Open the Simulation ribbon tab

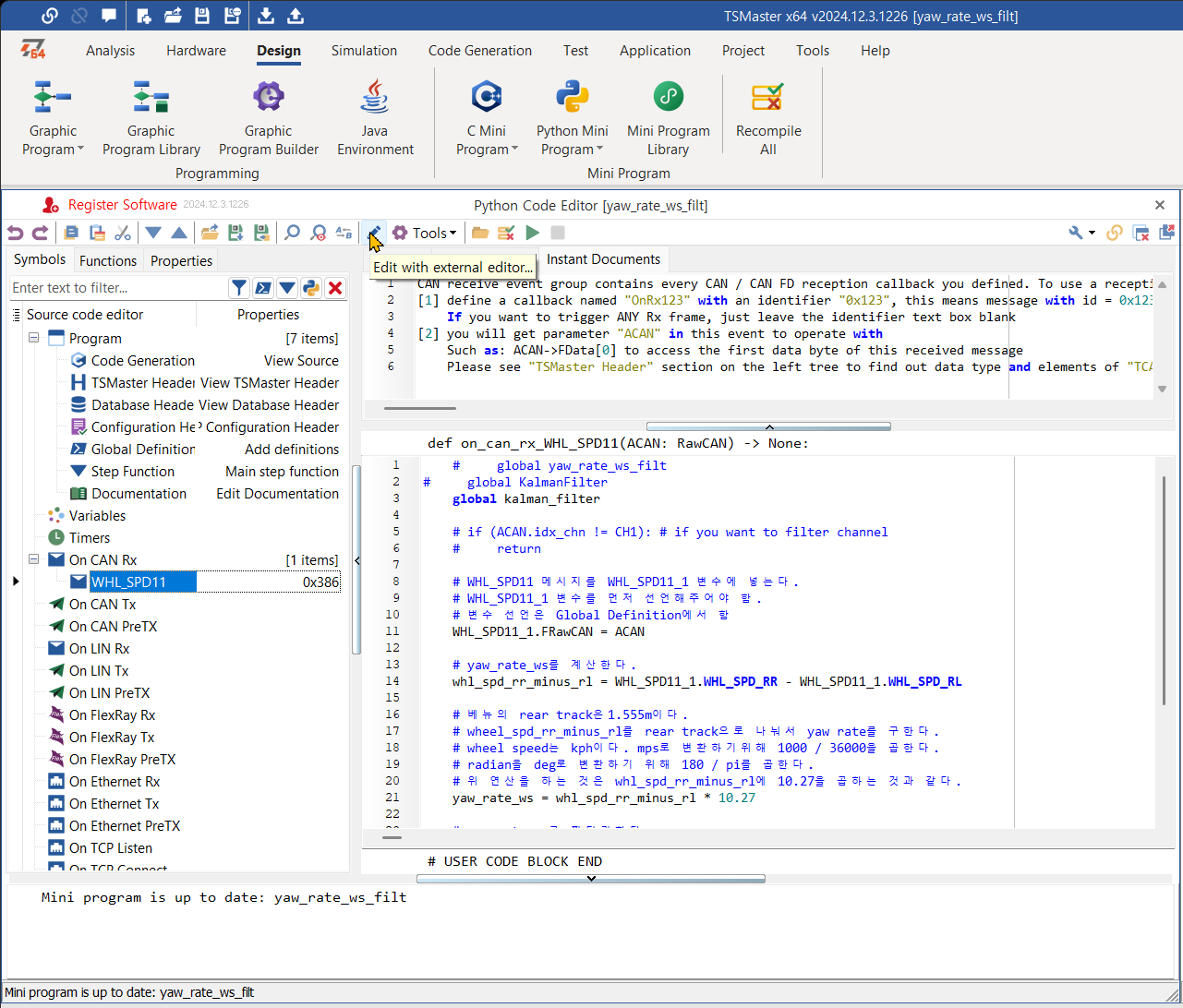364,51
